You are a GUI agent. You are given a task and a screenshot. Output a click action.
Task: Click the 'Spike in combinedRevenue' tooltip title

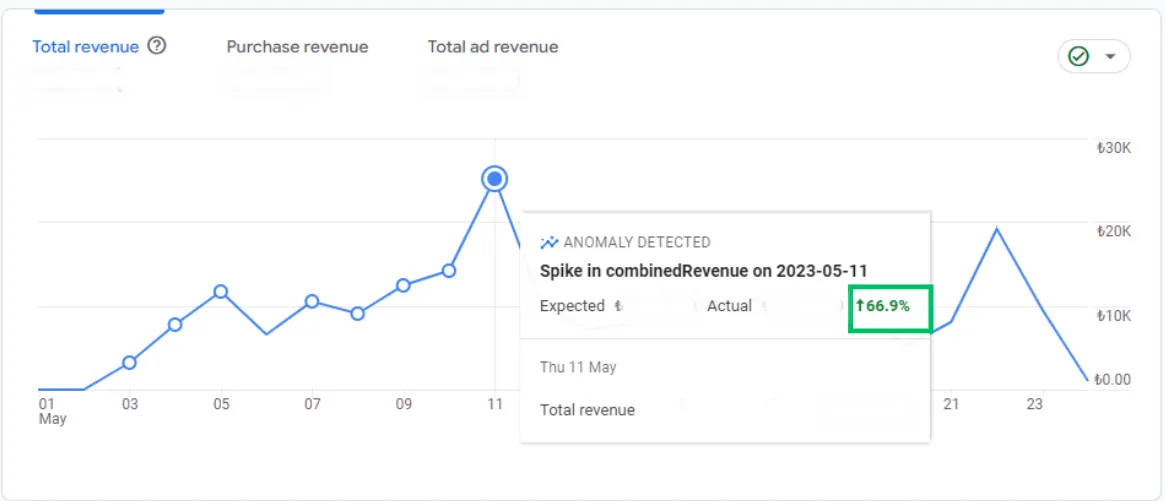(x=703, y=271)
